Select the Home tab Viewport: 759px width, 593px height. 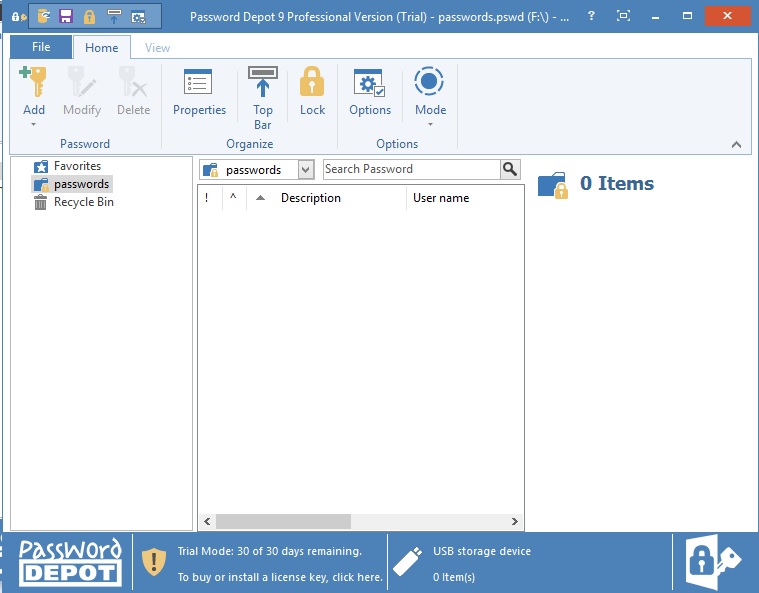pyautogui.click(x=102, y=47)
